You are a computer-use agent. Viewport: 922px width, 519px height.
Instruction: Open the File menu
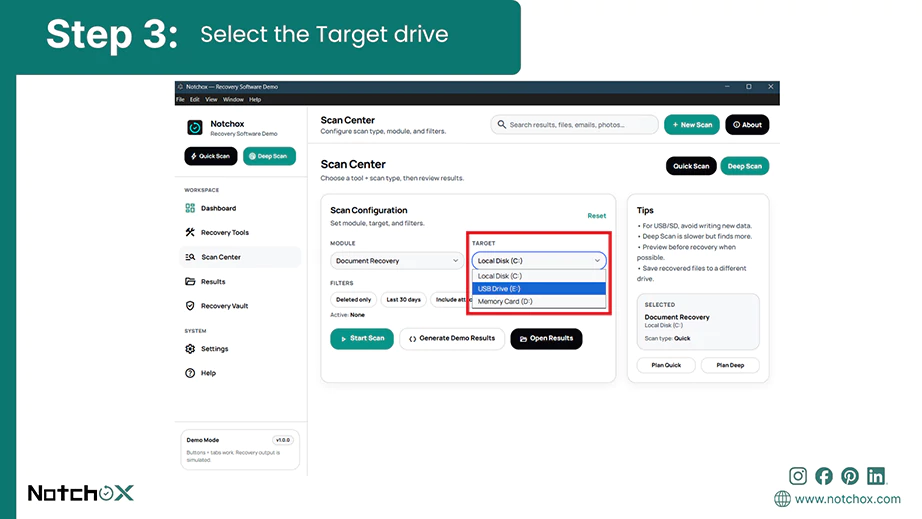pyautogui.click(x=180, y=99)
